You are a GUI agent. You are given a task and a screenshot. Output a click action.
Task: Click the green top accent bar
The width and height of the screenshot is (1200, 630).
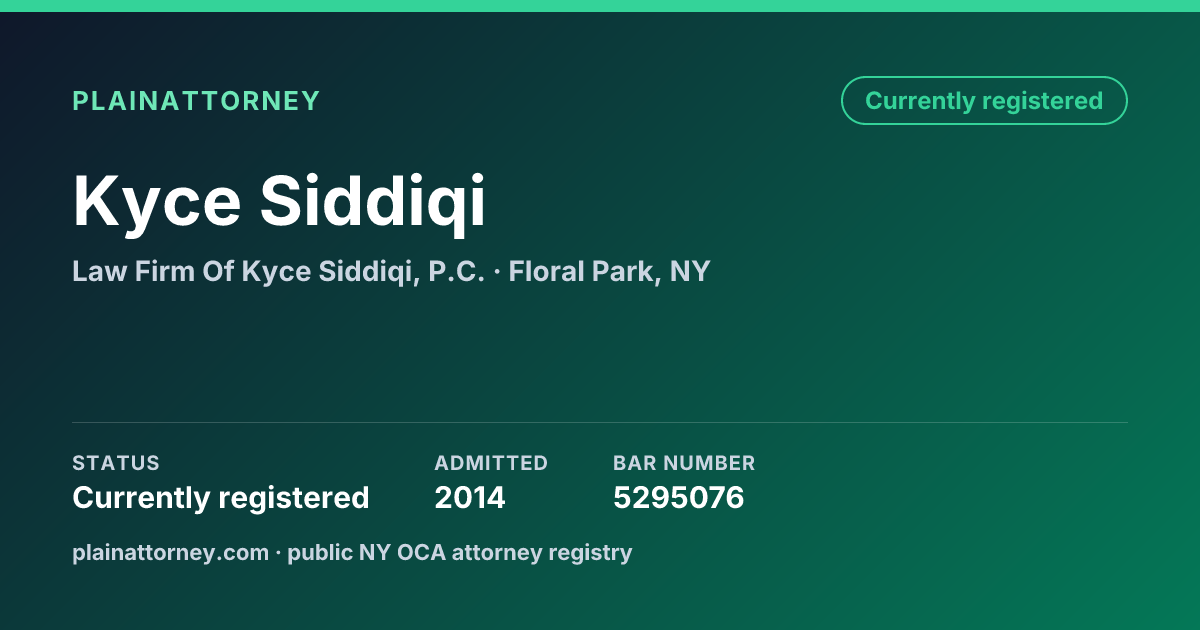point(600,6)
